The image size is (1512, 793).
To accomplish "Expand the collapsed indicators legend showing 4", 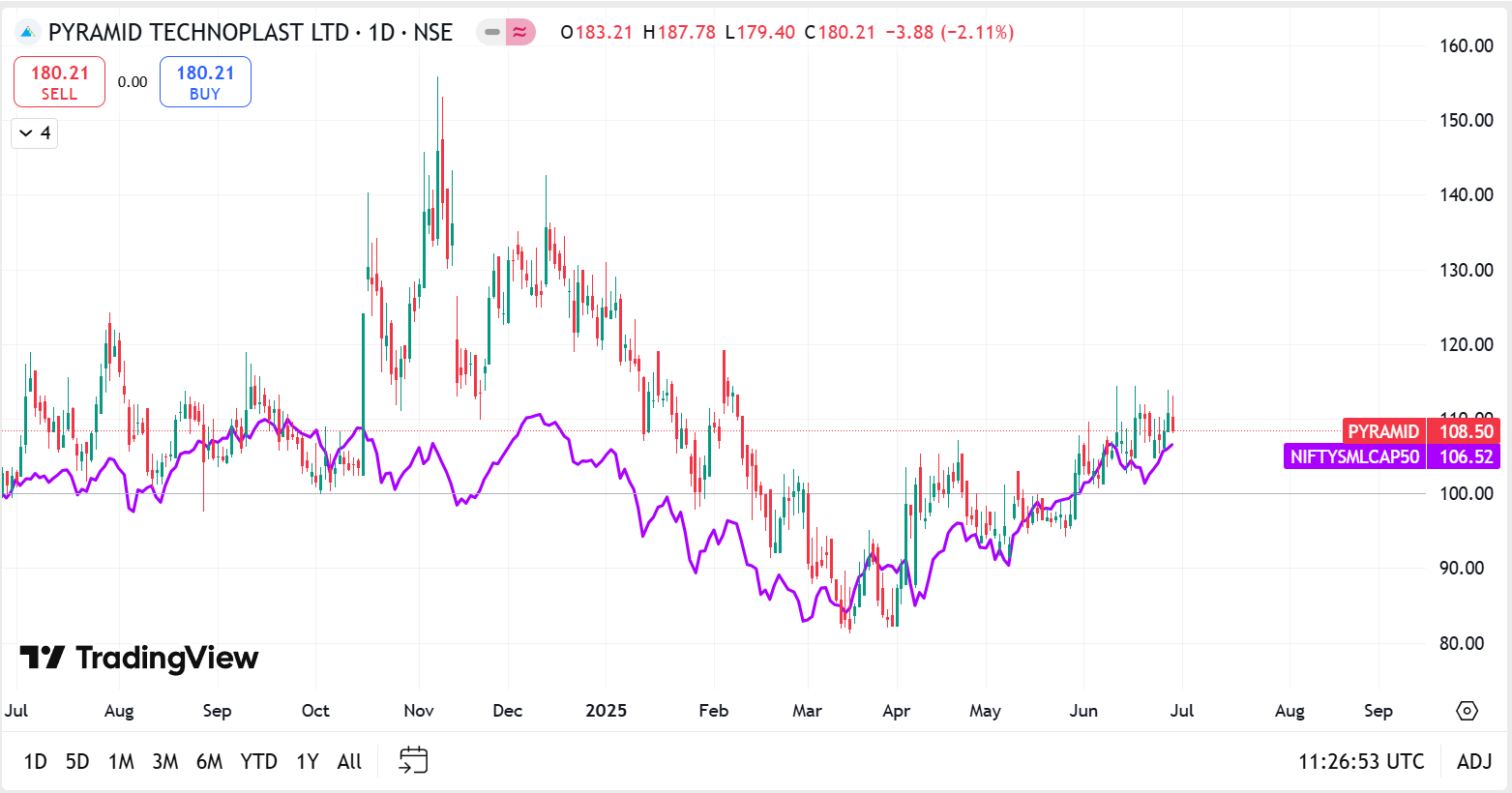I will 35,133.
